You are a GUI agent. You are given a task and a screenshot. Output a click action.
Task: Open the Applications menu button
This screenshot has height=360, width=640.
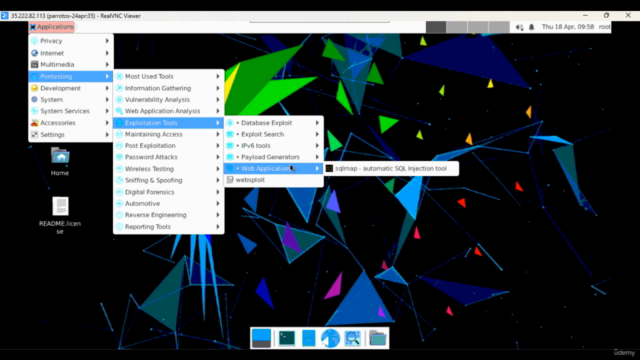tap(51, 27)
